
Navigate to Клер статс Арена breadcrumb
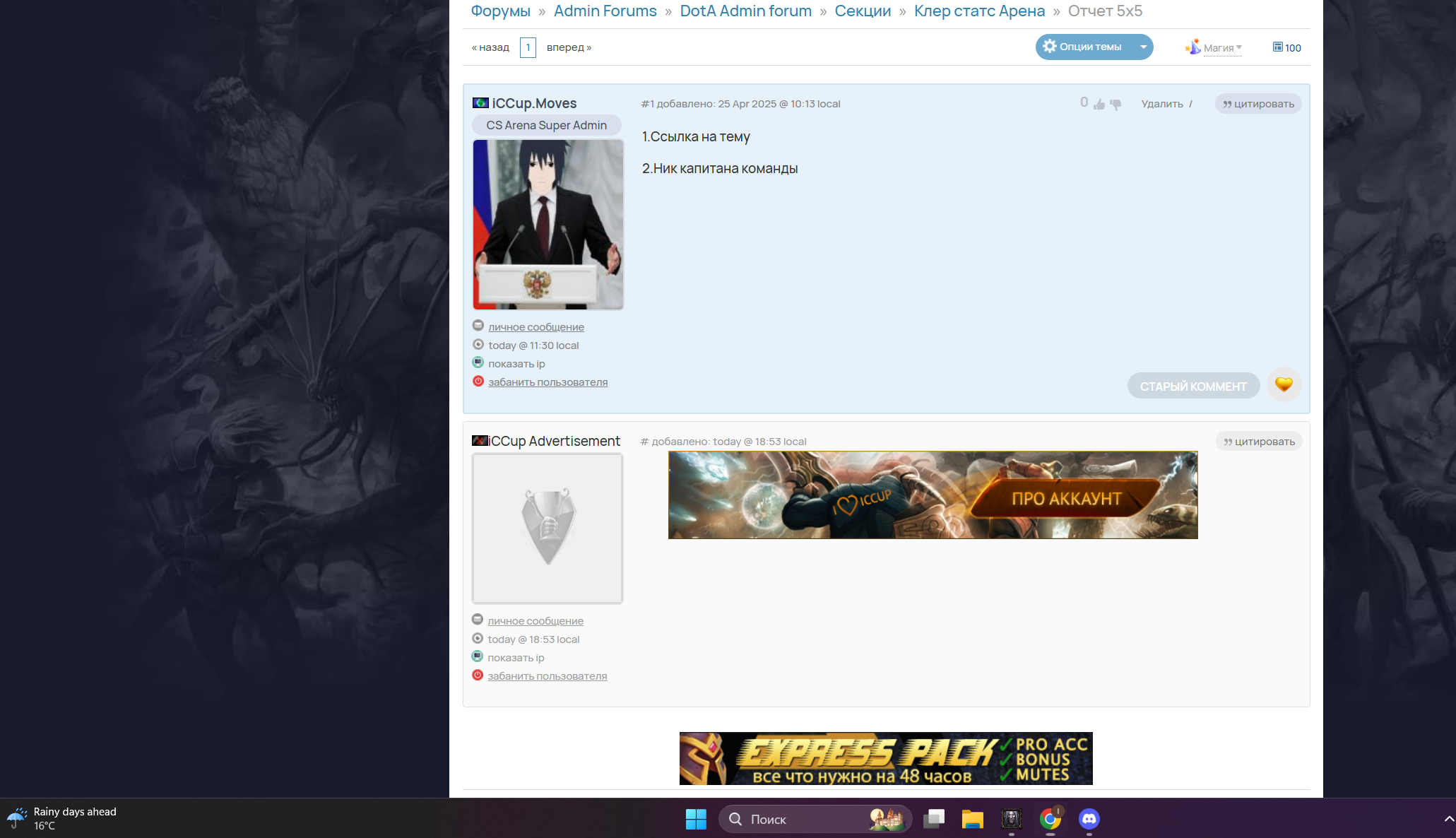[x=979, y=11]
